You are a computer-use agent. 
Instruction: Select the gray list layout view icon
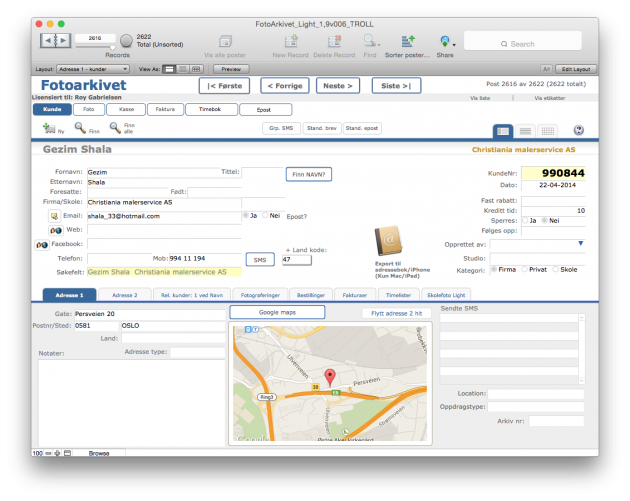click(525, 131)
